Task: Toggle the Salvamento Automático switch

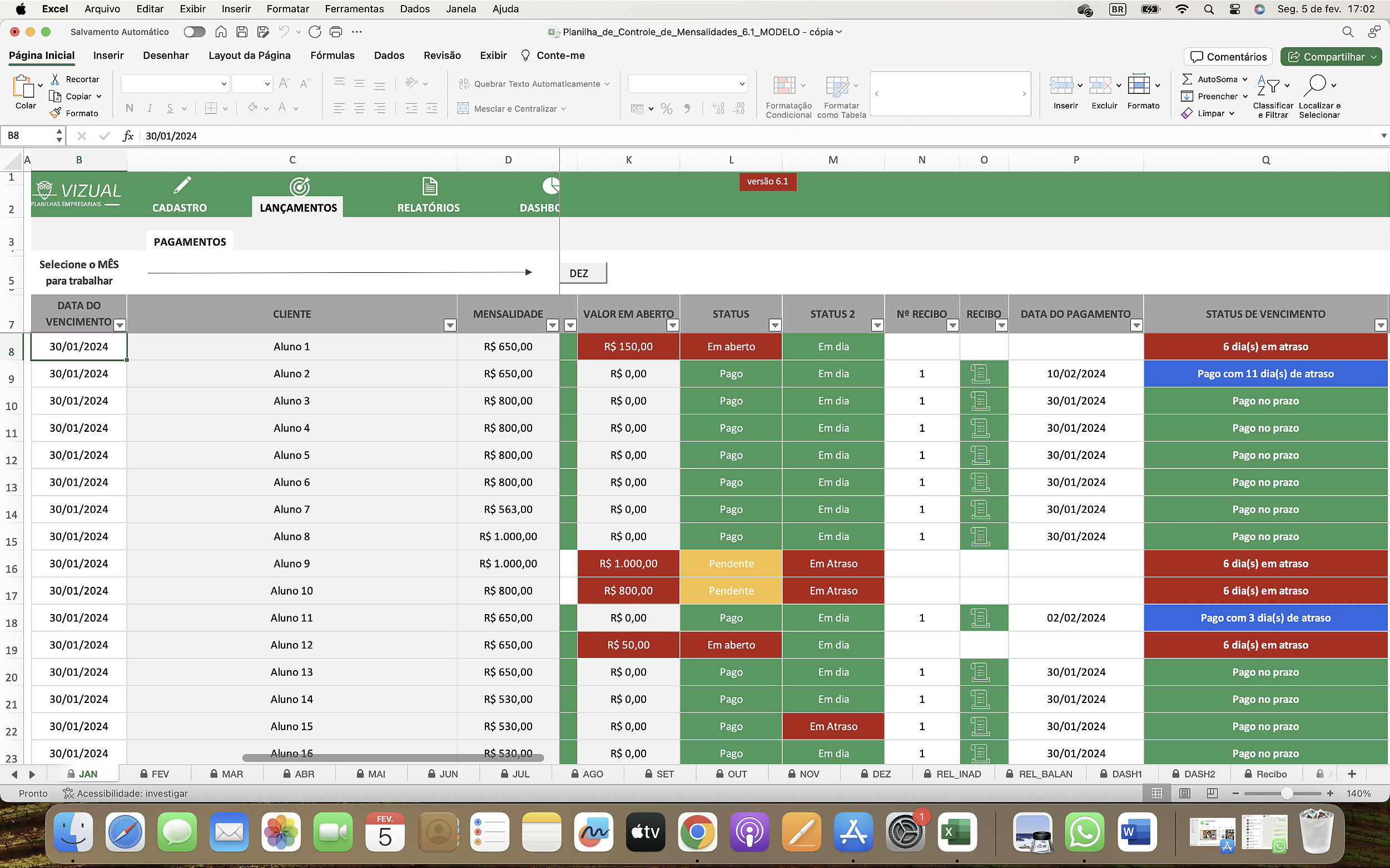Action: click(x=194, y=32)
